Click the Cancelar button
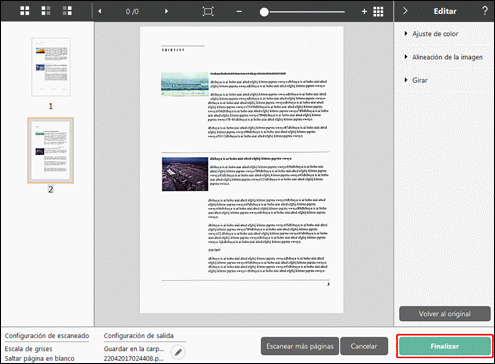Screen dimensions: 495x364 click(364, 346)
